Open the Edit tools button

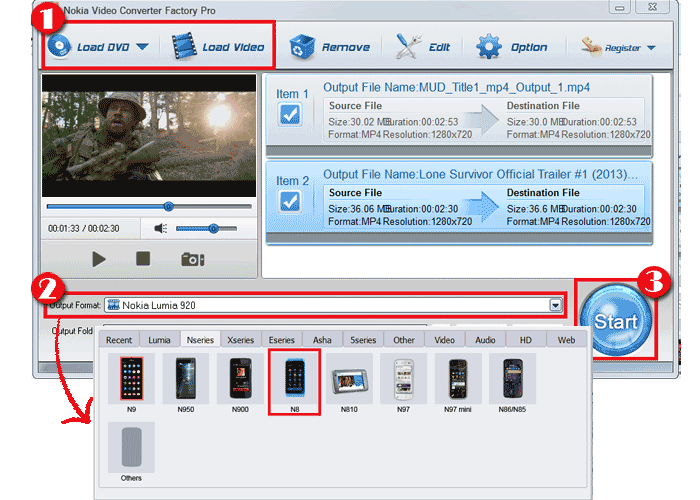tap(423, 46)
